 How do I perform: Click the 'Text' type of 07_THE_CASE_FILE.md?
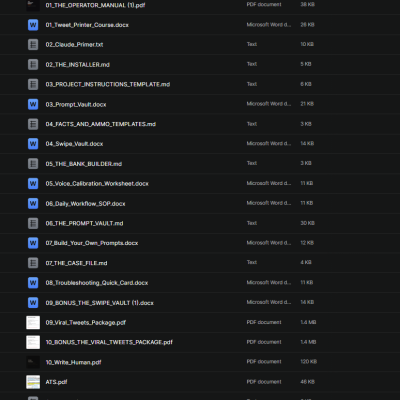pyautogui.click(x=252, y=262)
